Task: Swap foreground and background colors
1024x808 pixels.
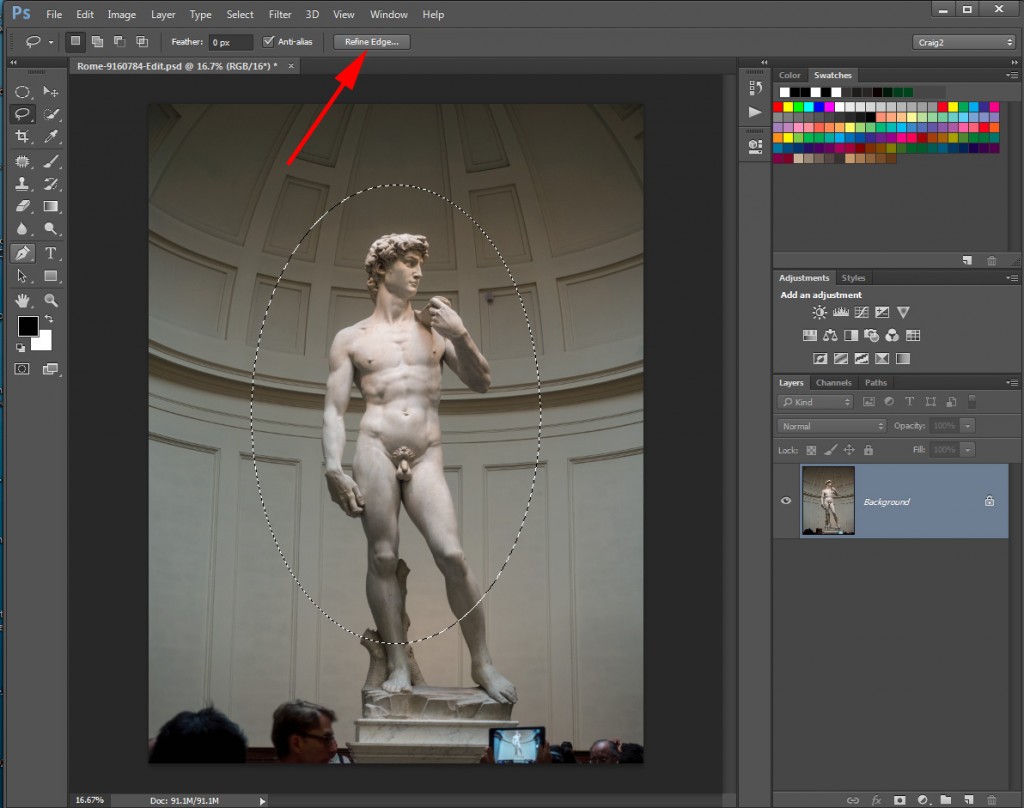Action: pyautogui.click(x=49, y=319)
